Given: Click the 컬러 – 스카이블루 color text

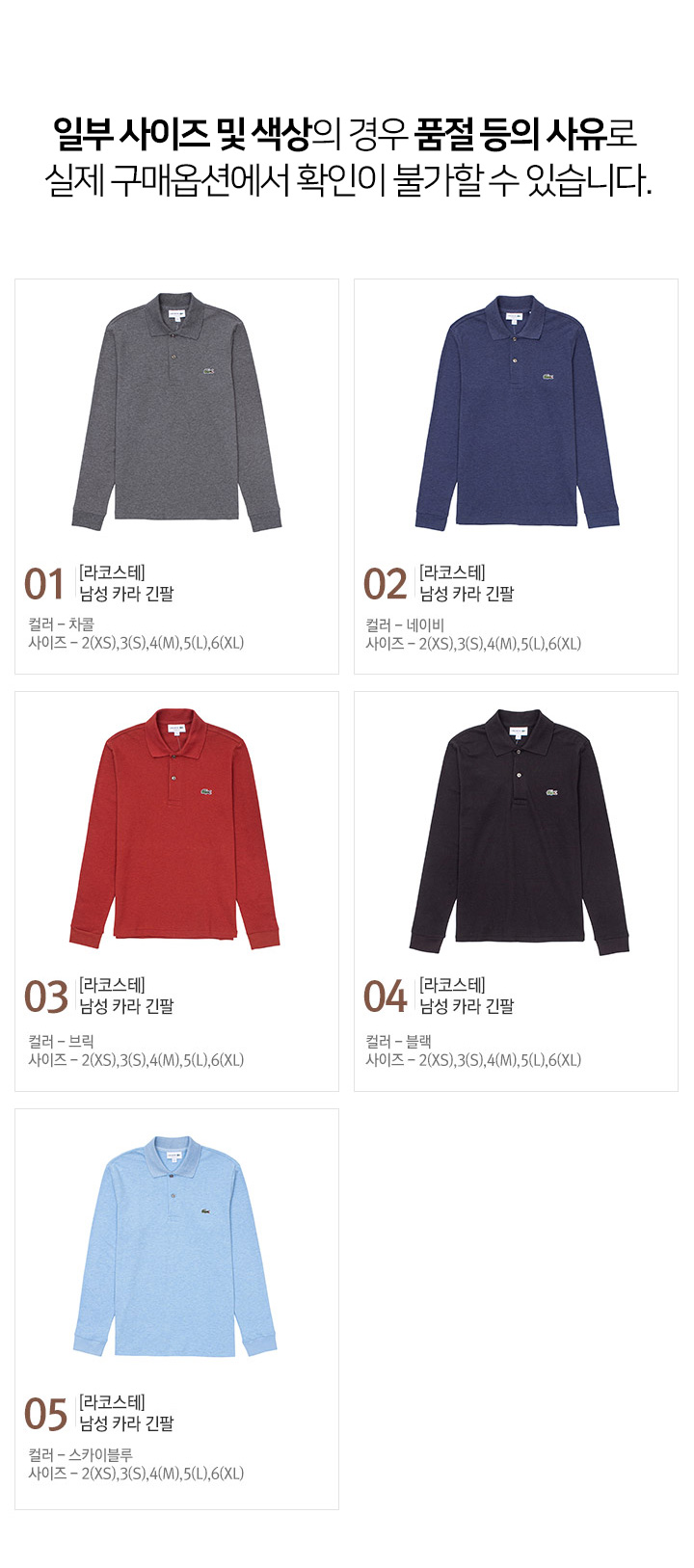Looking at the screenshot, I should (81, 1455).
